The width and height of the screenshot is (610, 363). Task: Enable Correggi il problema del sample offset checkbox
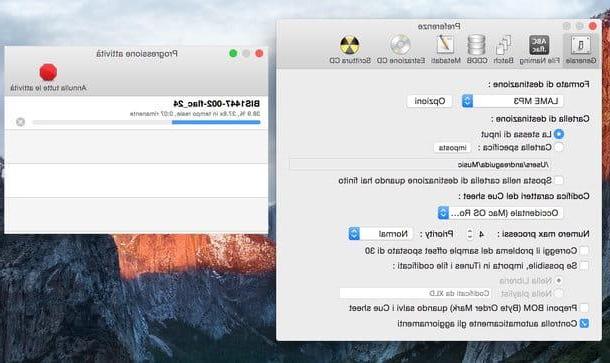584,251
